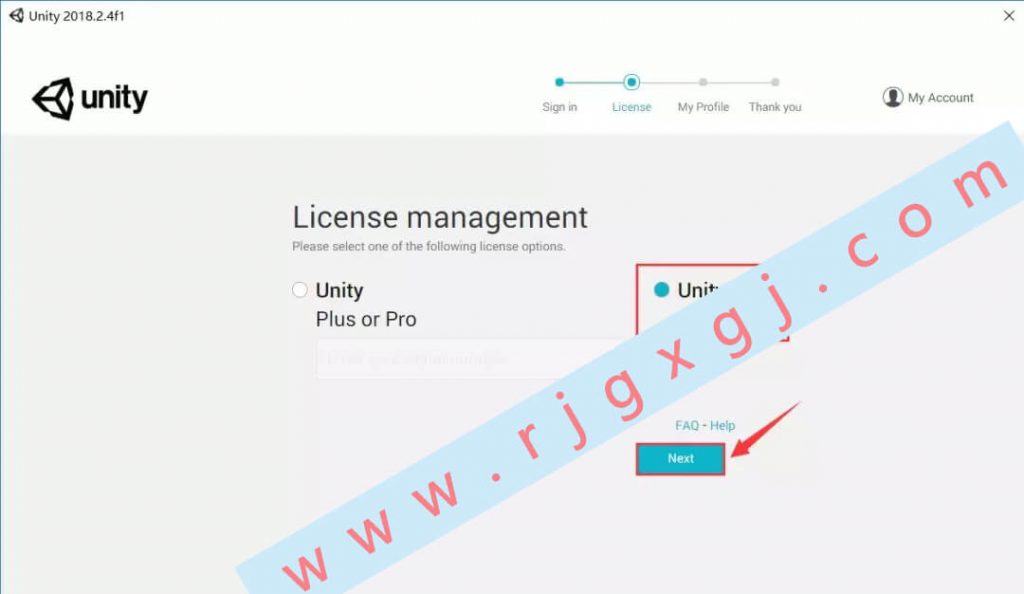Select the second Unity license radio option

[x=662, y=290]
